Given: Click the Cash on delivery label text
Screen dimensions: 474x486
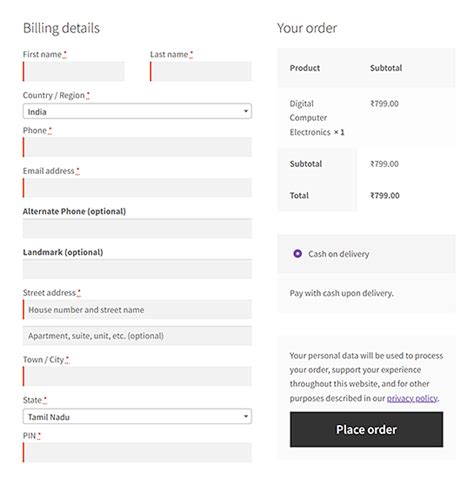Looking at the screenshot, I should 338,254.
